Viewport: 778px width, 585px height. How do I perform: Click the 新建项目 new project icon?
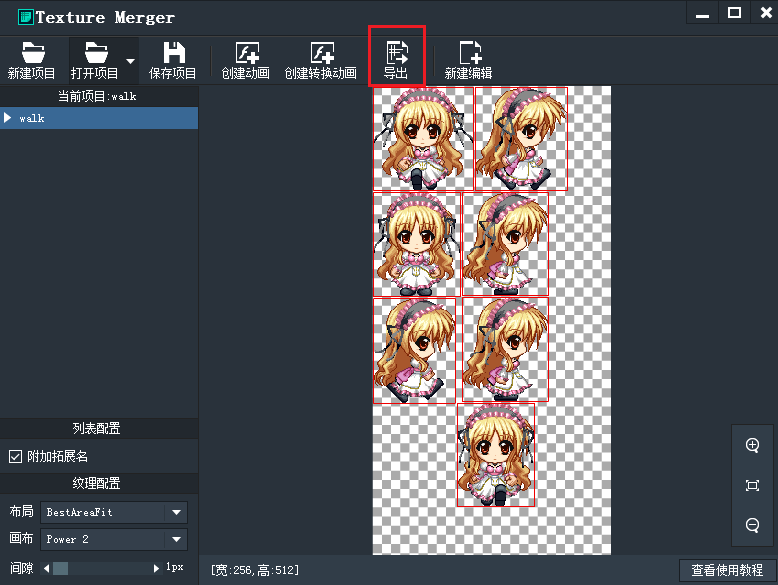pos(33,61)
